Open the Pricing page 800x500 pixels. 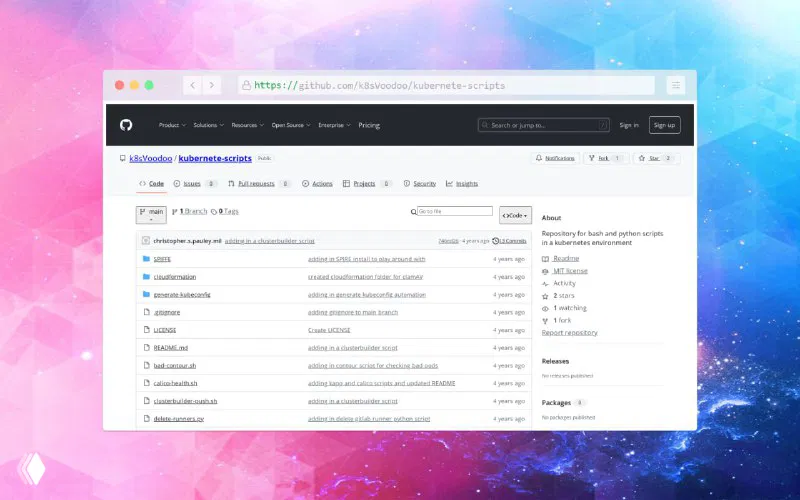click(x=369, y=125)
